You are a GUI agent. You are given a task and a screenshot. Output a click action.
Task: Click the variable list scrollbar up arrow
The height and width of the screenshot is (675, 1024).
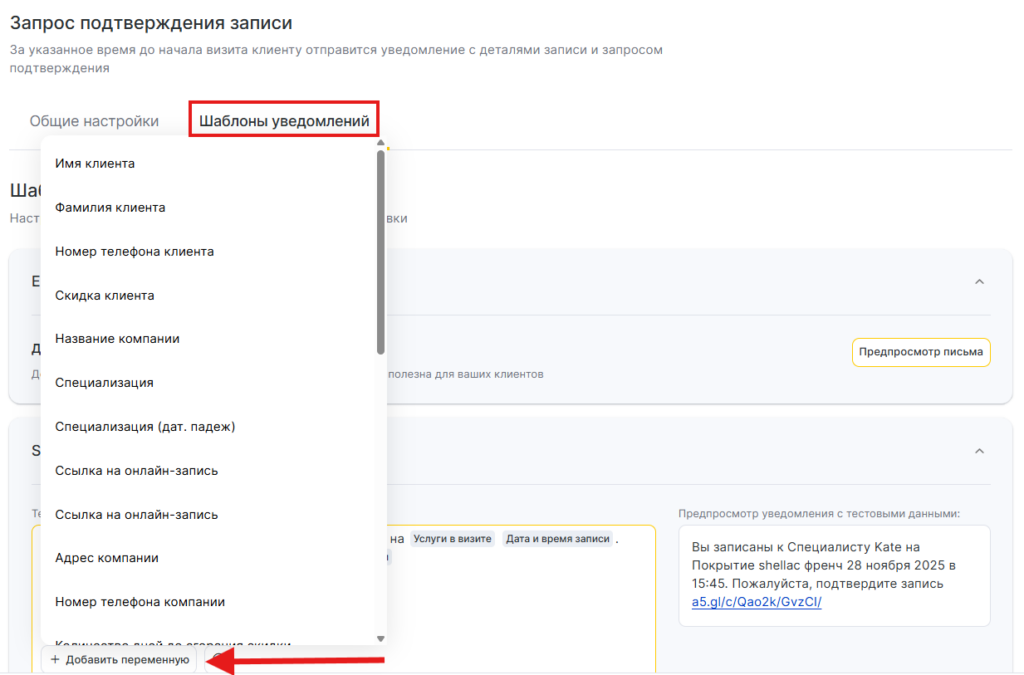pyautogui.click(x=381, y=143)
